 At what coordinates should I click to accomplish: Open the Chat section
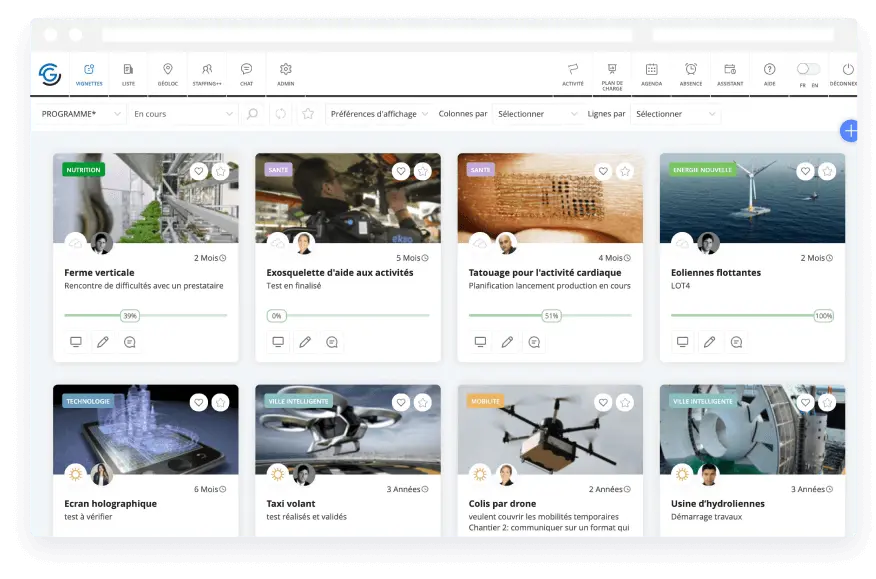246,74
